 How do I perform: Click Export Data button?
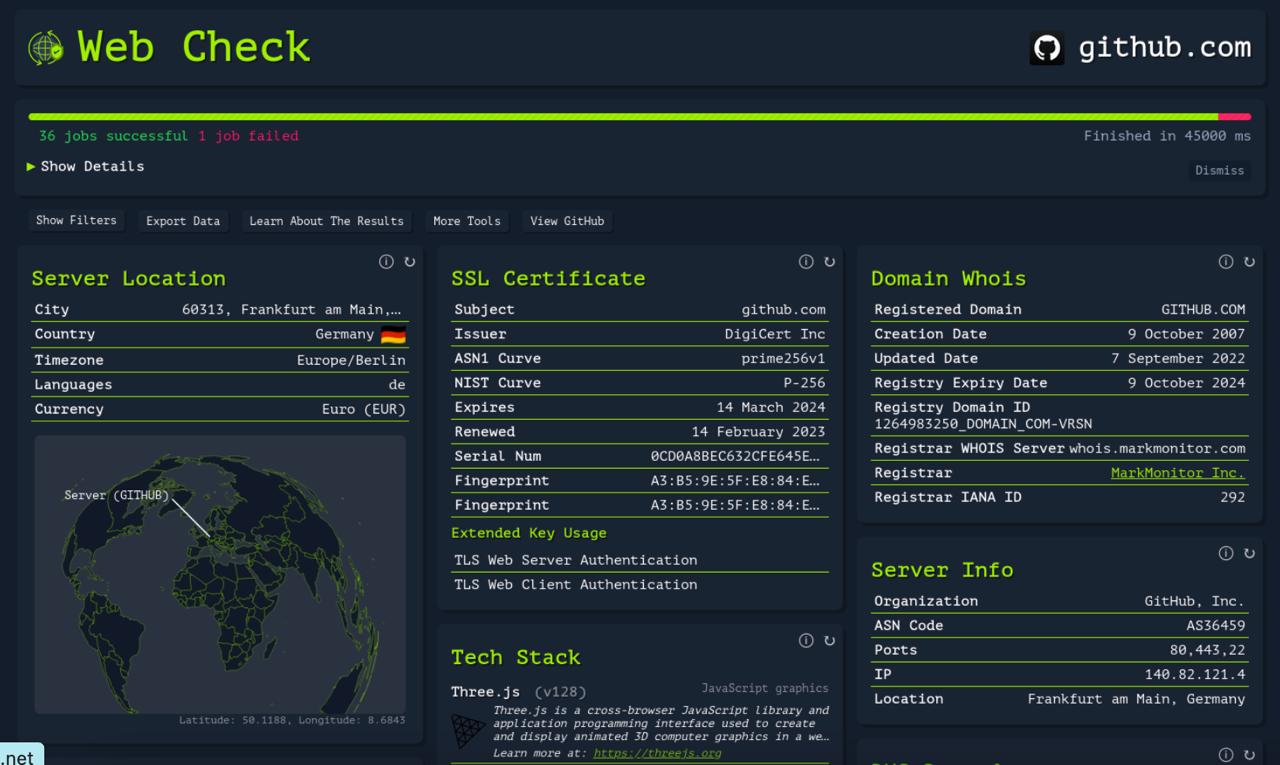(x=183, y=221)
